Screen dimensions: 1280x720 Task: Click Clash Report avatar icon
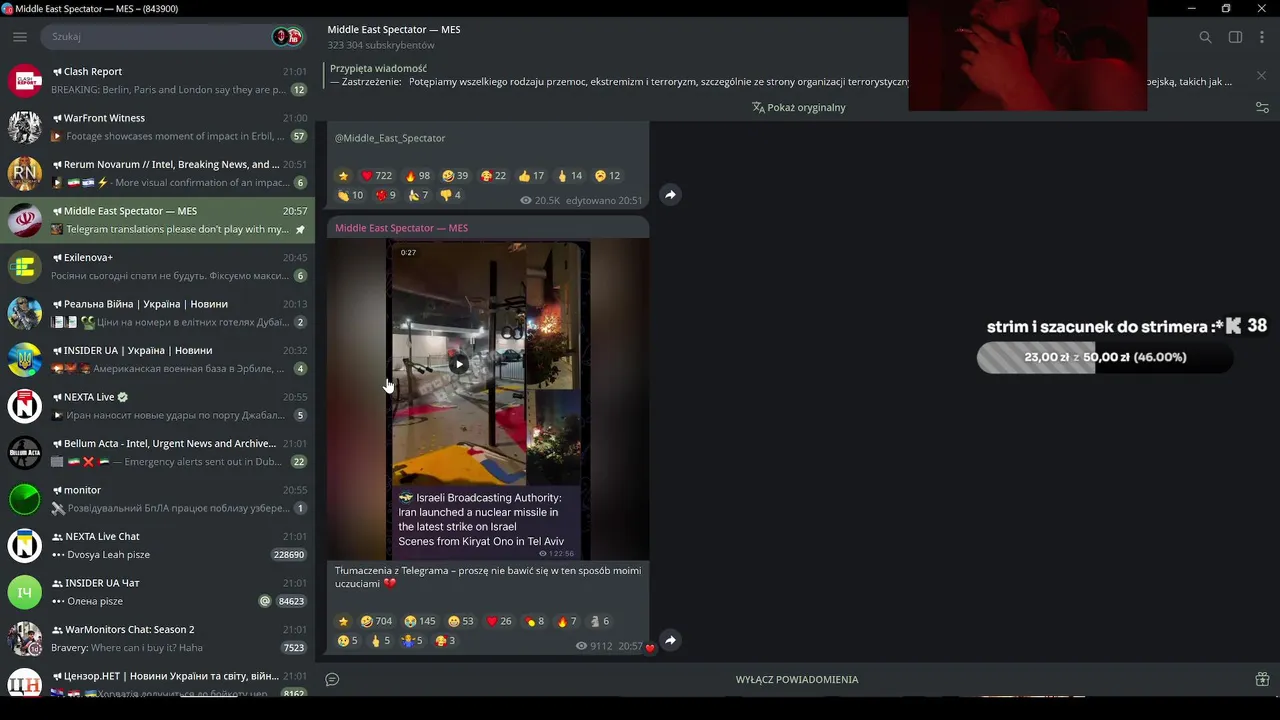point(25,80)
